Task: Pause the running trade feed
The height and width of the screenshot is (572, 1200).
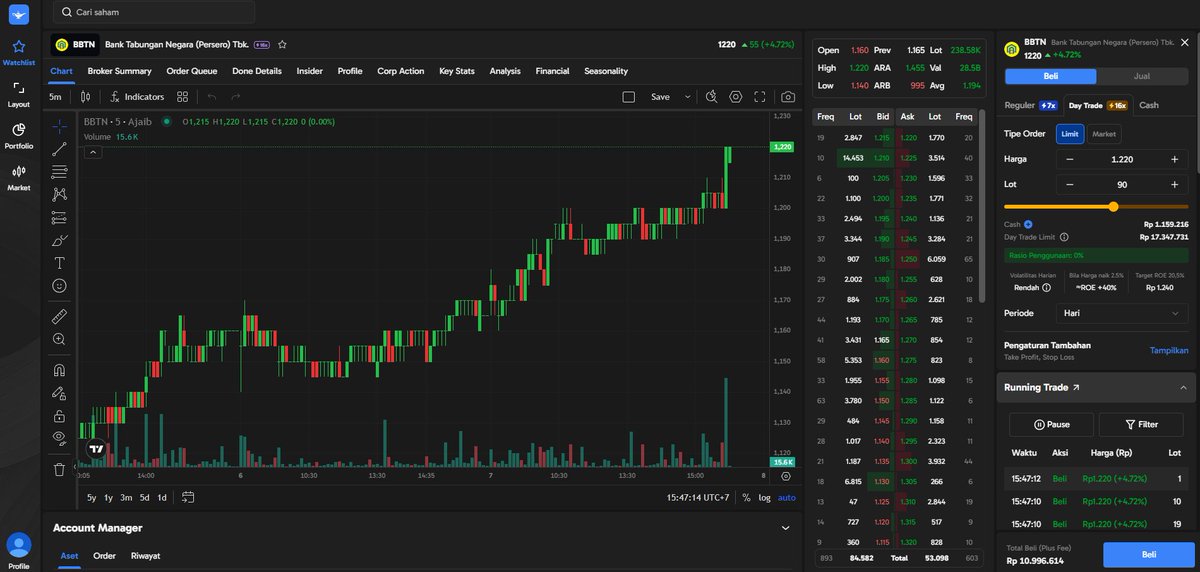Action: 1051,424
